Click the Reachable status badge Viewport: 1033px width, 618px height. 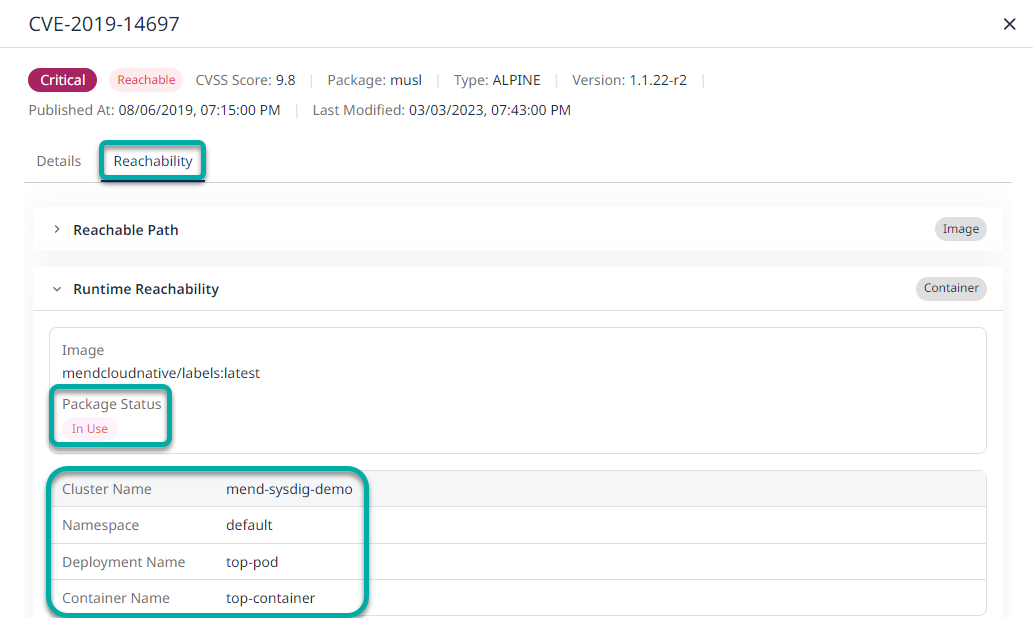[146, 80]
